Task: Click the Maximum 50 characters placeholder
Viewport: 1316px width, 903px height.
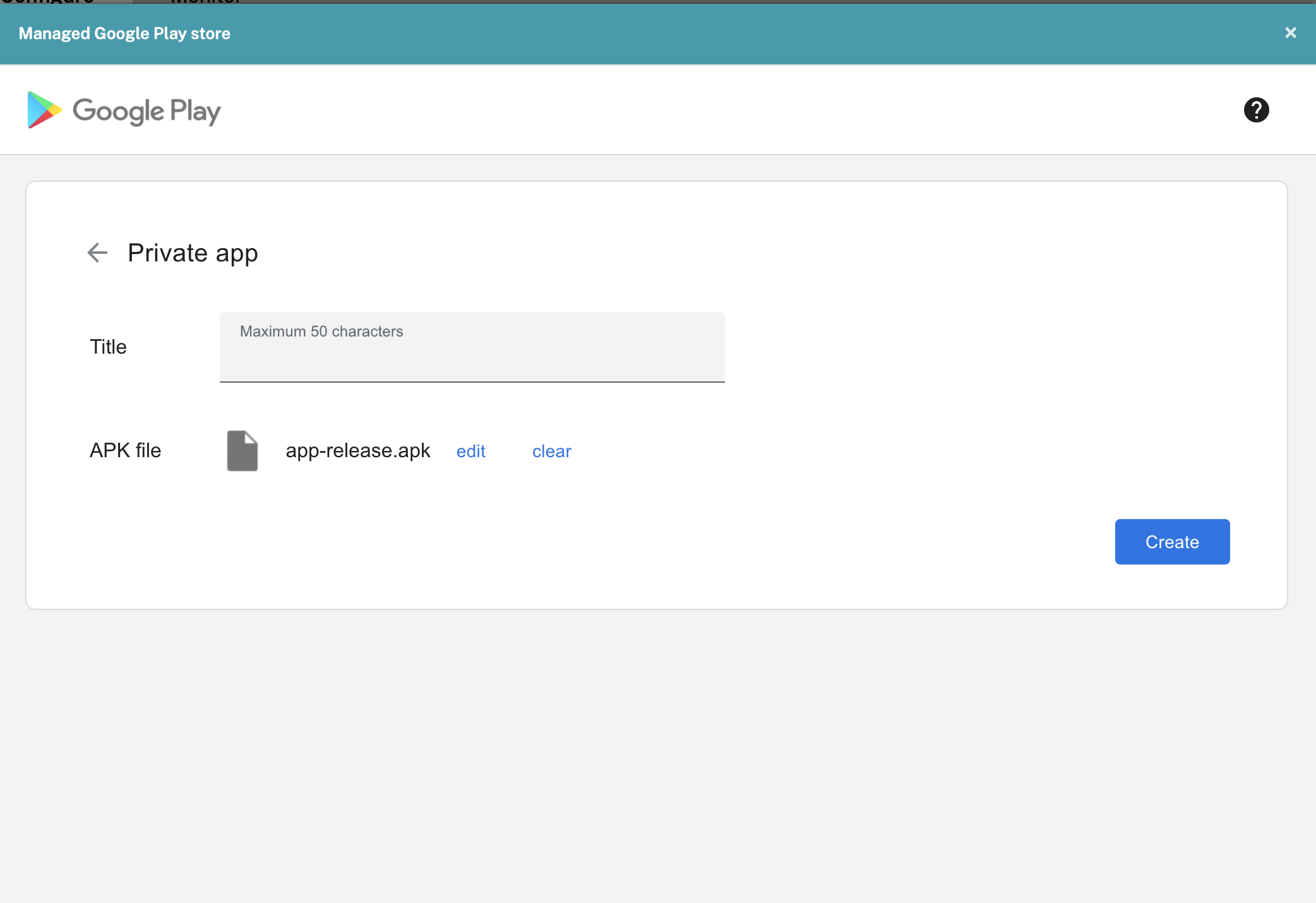Action: point(321,332)
